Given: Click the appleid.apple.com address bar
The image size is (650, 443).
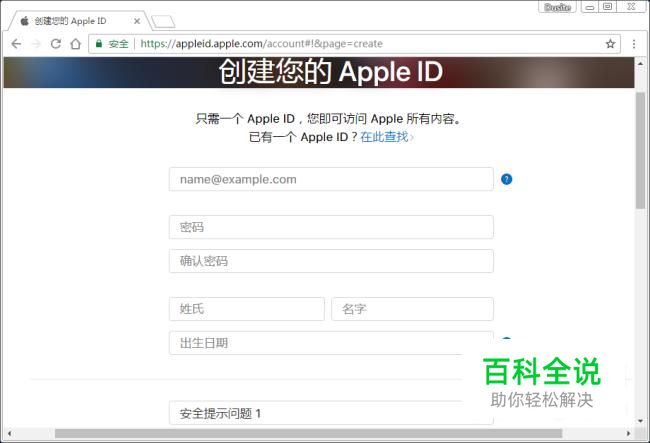Looking at the screenshot, I should pyautogui.click(x=354, y=44).
